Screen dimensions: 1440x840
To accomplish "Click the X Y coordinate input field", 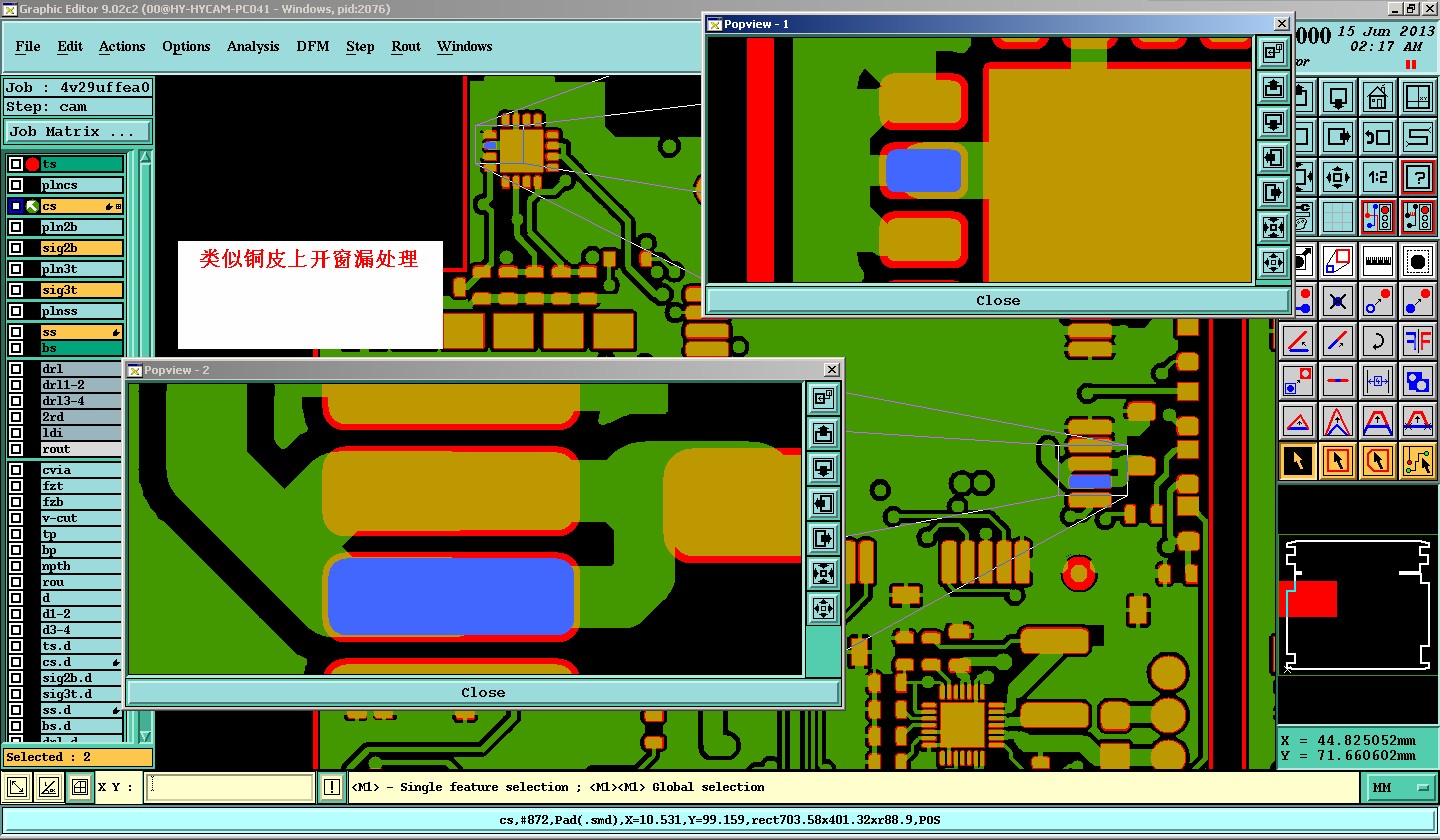I will 229,788.
